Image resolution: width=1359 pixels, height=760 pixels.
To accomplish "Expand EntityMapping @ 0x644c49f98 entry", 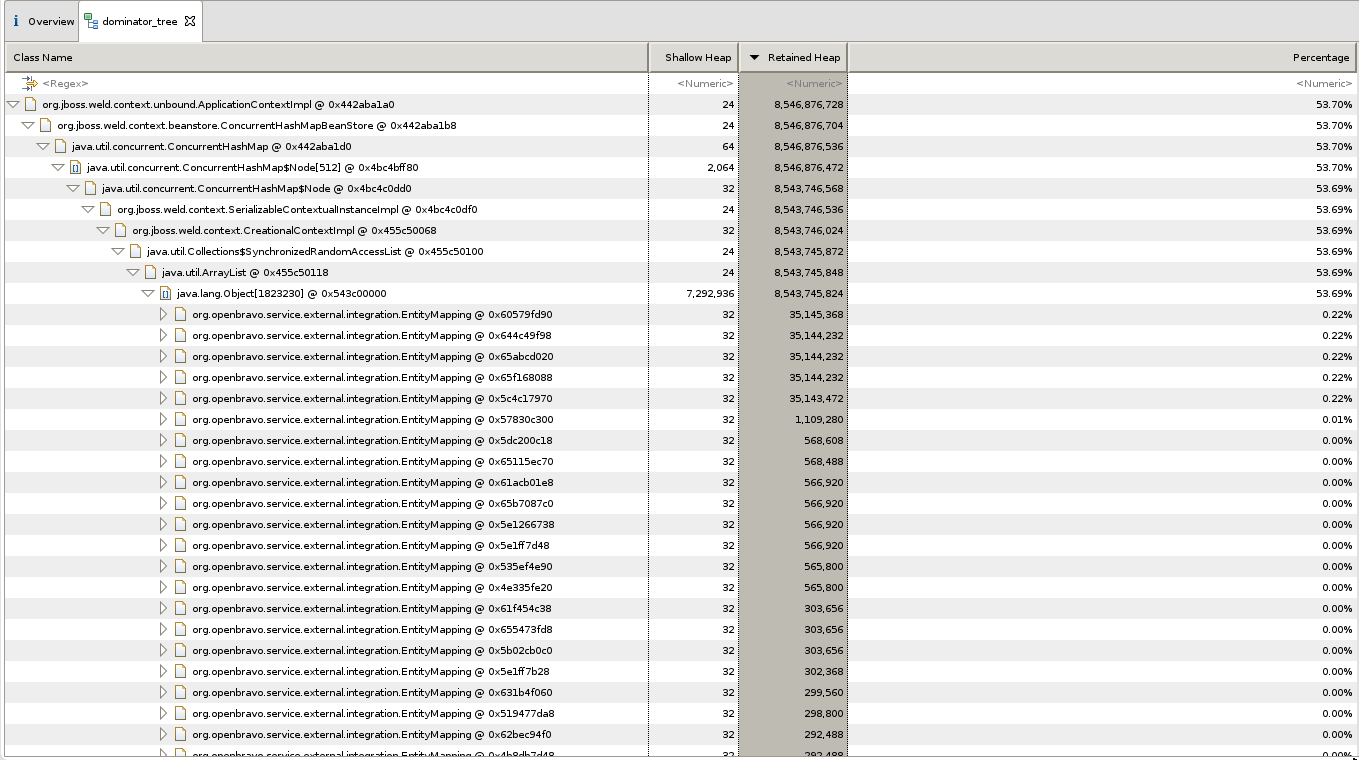I will (163, 336).
